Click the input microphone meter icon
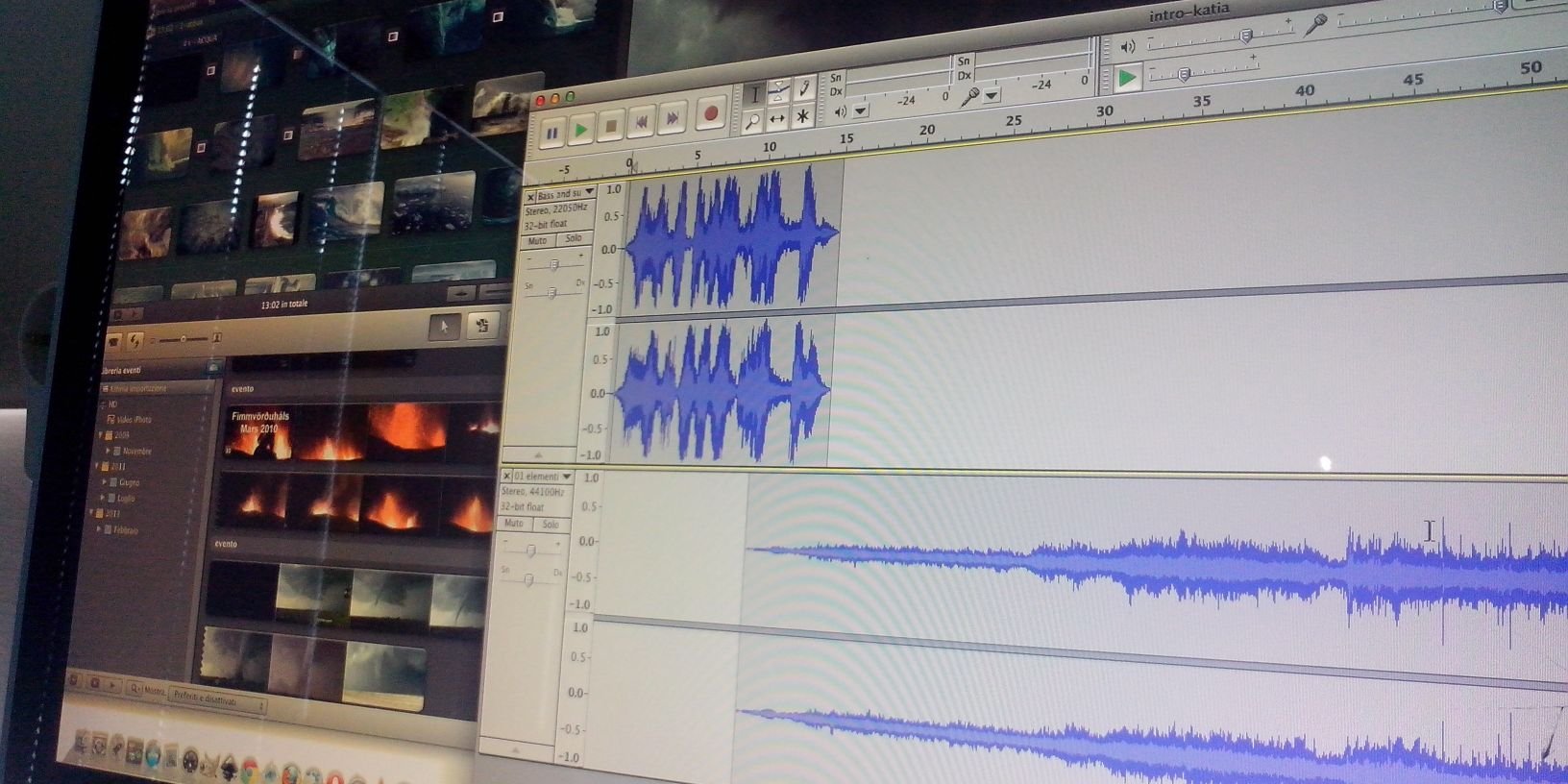This screenshot has height=784, width=1568. coord(971,97)
